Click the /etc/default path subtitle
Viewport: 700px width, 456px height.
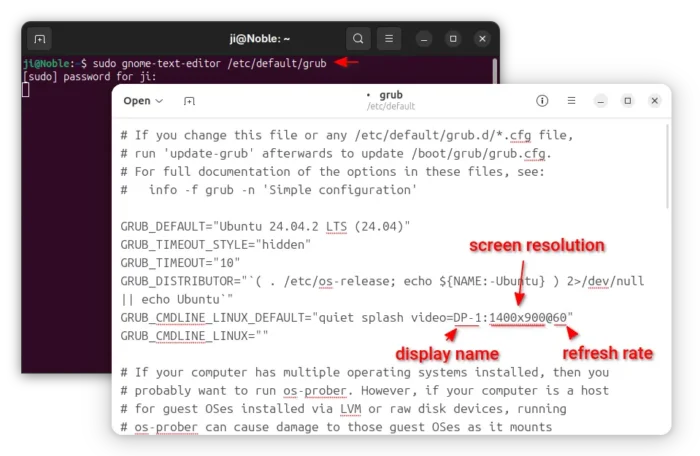click(391, 106)
